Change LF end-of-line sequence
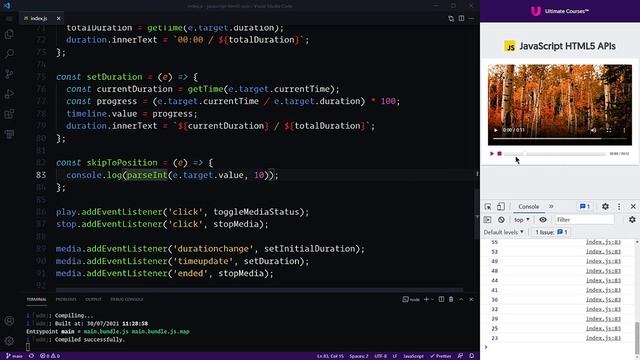The image size is (640, 360). point(395,356)
